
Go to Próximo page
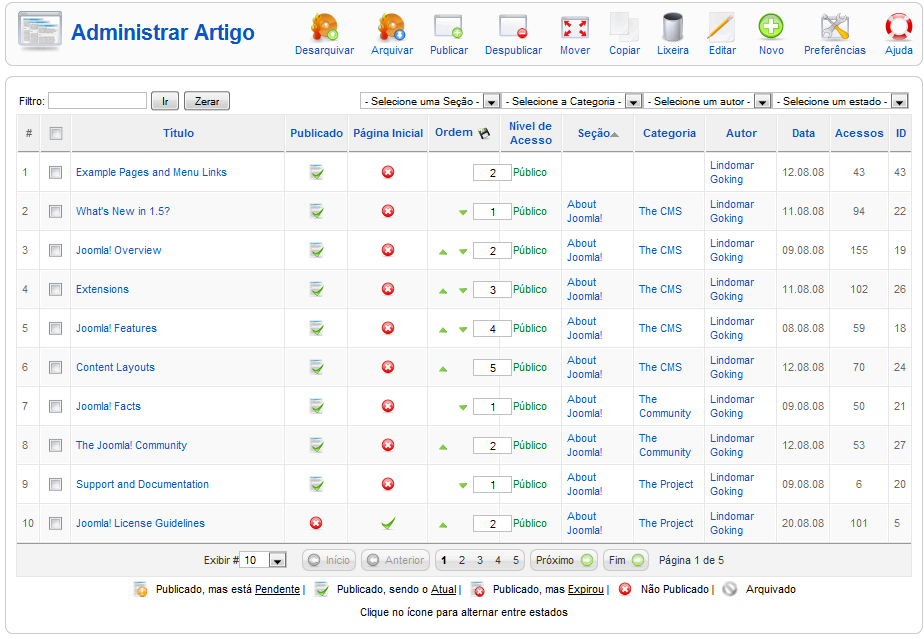click(x=564, y=560)
